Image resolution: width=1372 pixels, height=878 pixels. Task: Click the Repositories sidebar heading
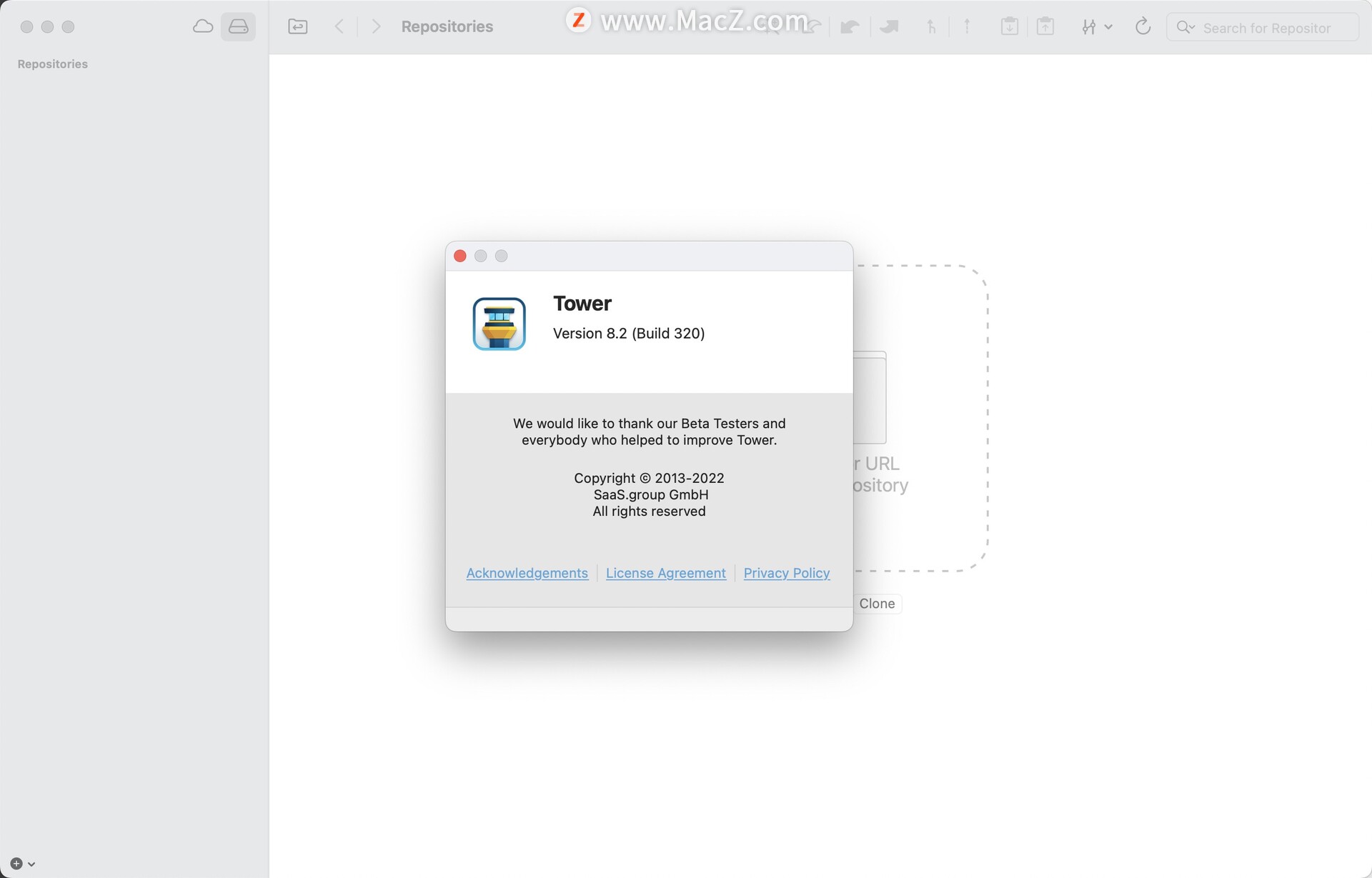pyautogui.click(x=53, y=64)
